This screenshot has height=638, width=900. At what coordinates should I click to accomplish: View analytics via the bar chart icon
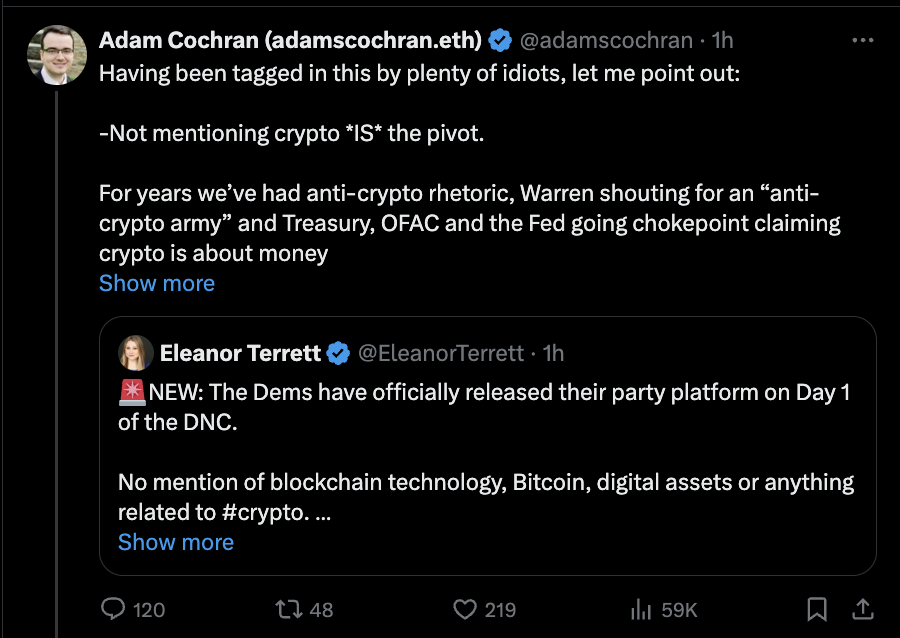point(641,609)
